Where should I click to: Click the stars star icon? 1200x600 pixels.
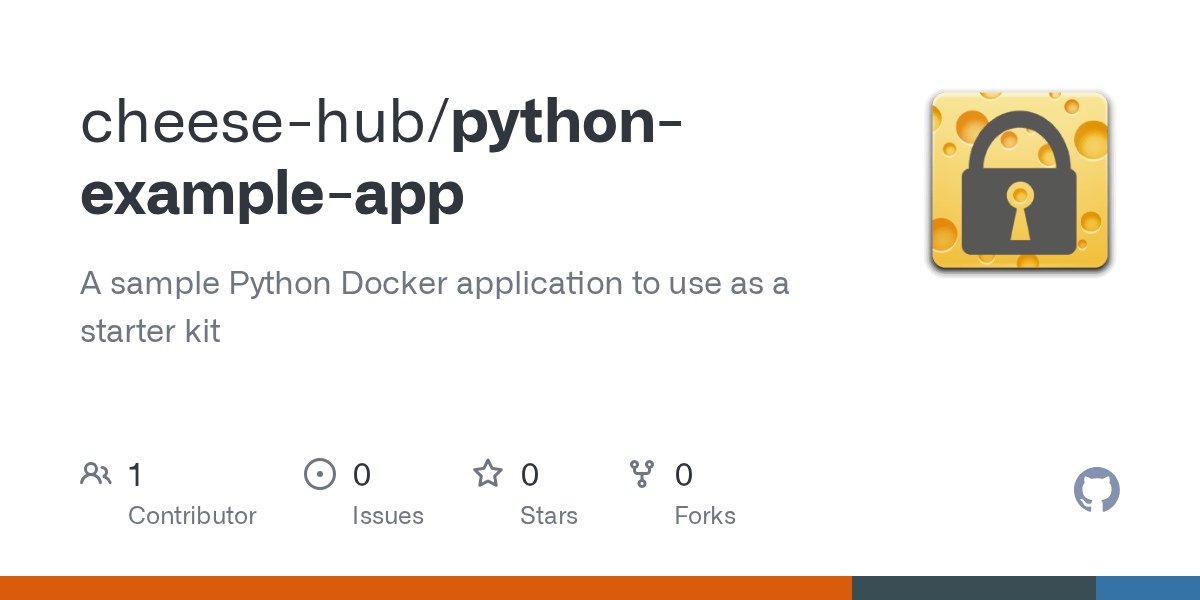(x=488, y=473)
